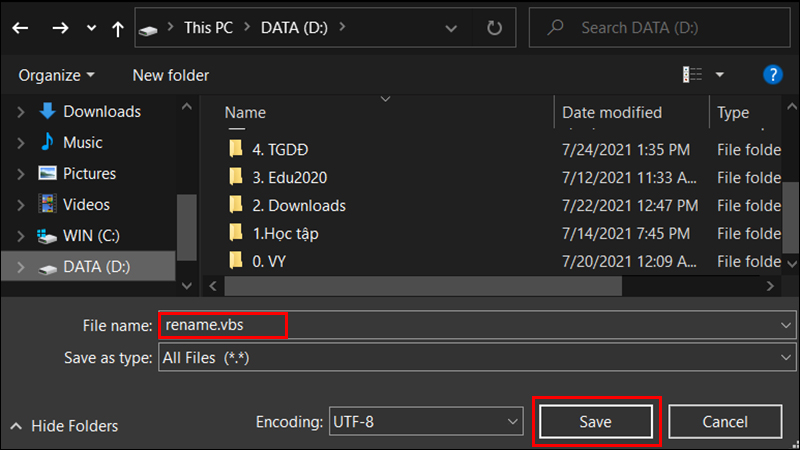
Task: Select Videos in navigation pane
Action: (86, 205)
